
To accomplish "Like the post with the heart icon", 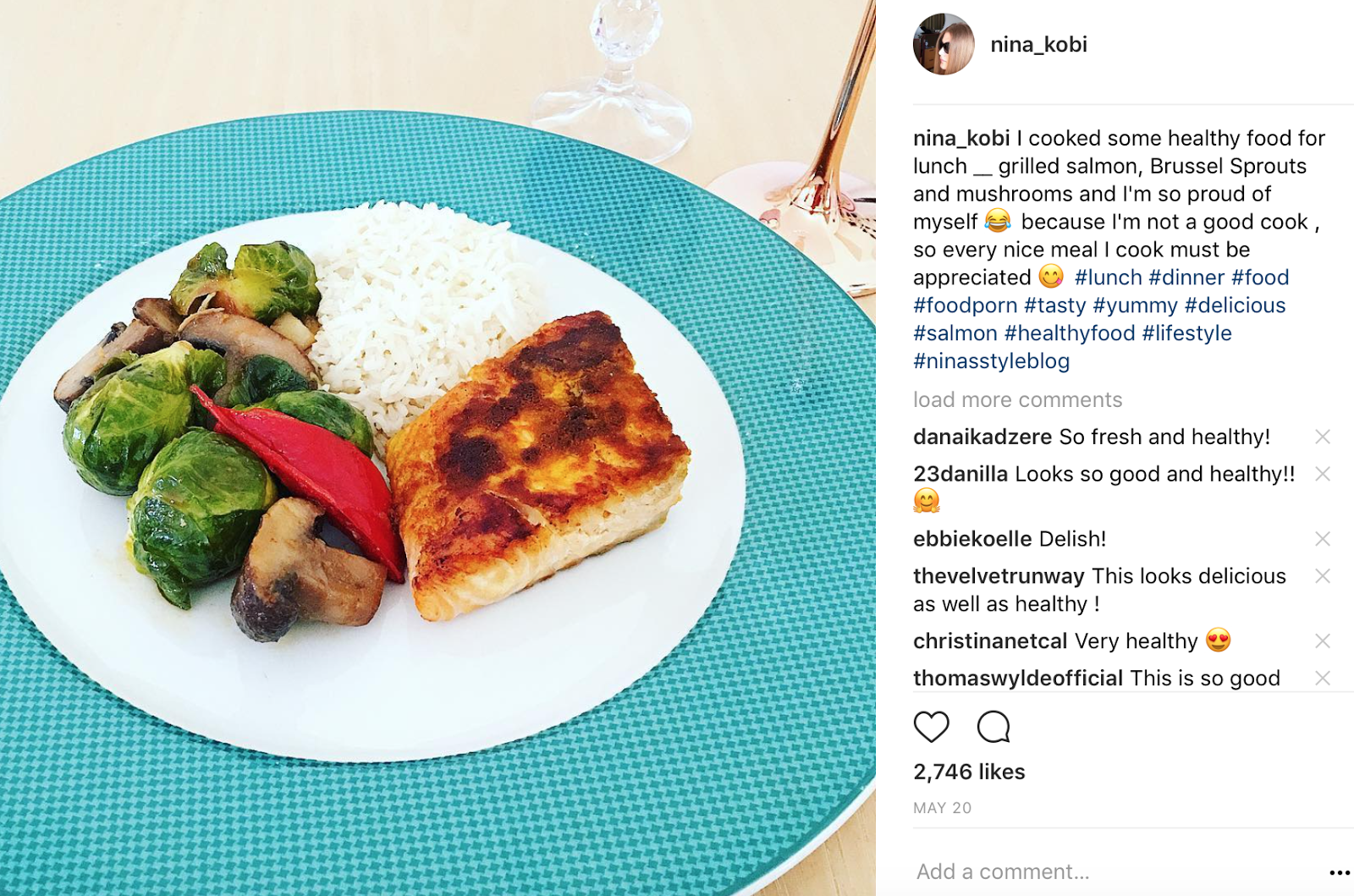I will click(x=931, y=727).
